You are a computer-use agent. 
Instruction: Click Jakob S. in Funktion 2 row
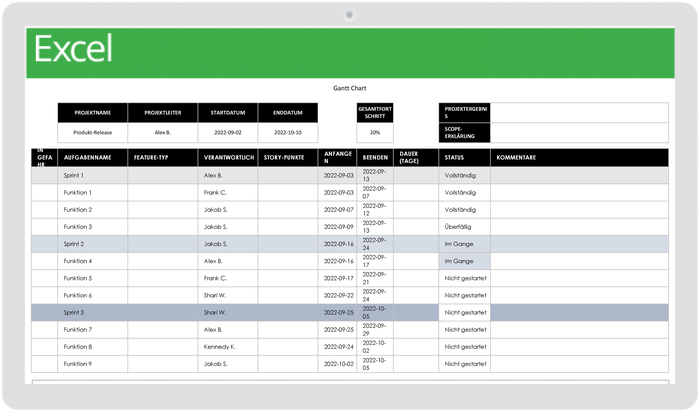228,210
